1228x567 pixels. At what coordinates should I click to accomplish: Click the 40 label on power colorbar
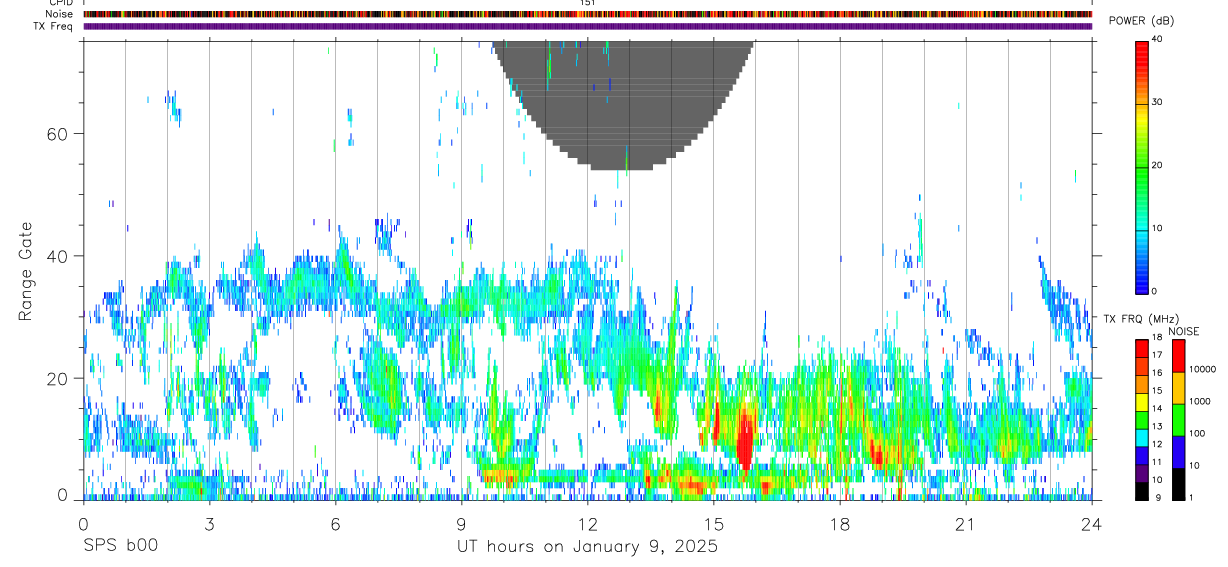point(1159,40)
